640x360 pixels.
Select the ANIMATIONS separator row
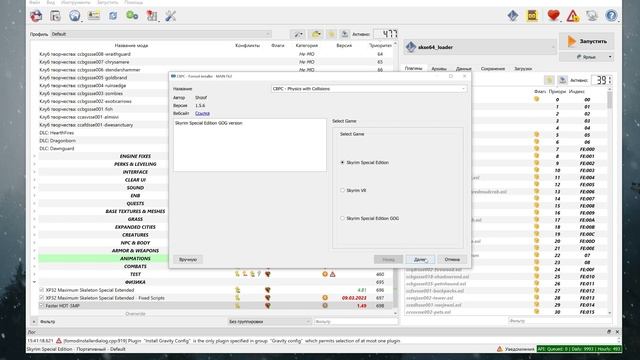(103, 259)
